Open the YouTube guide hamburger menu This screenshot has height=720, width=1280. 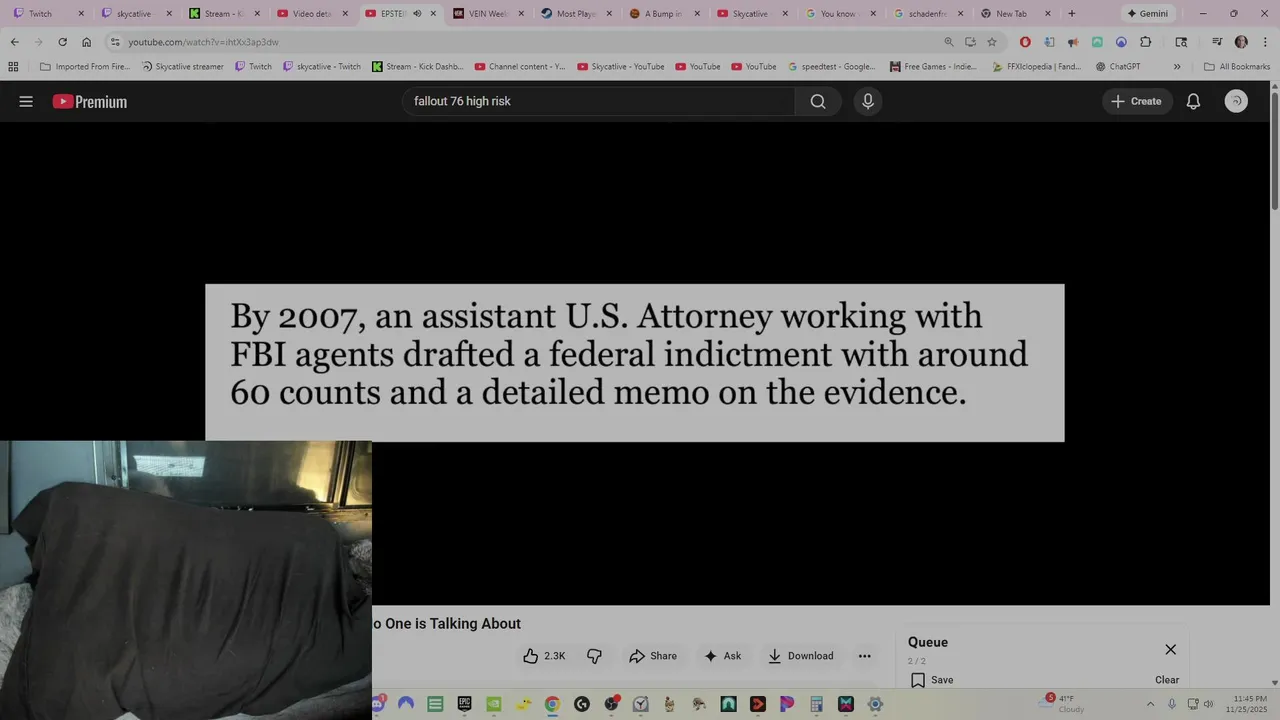(26, 101)
